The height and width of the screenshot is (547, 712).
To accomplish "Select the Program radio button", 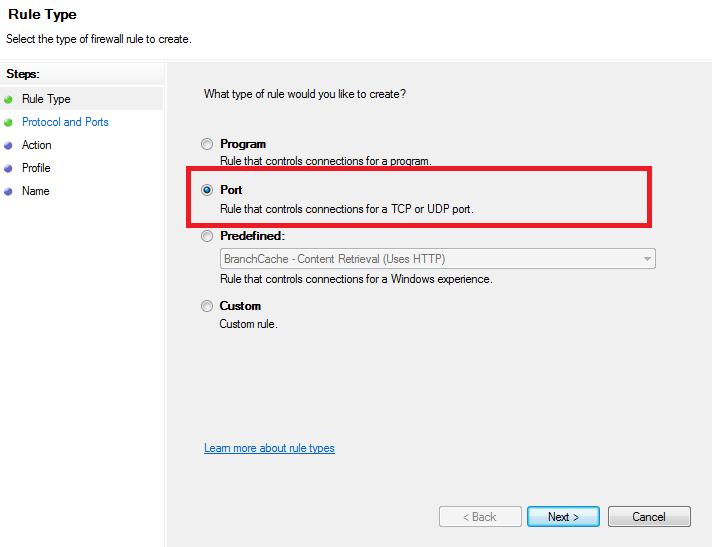I will [207, 144].
